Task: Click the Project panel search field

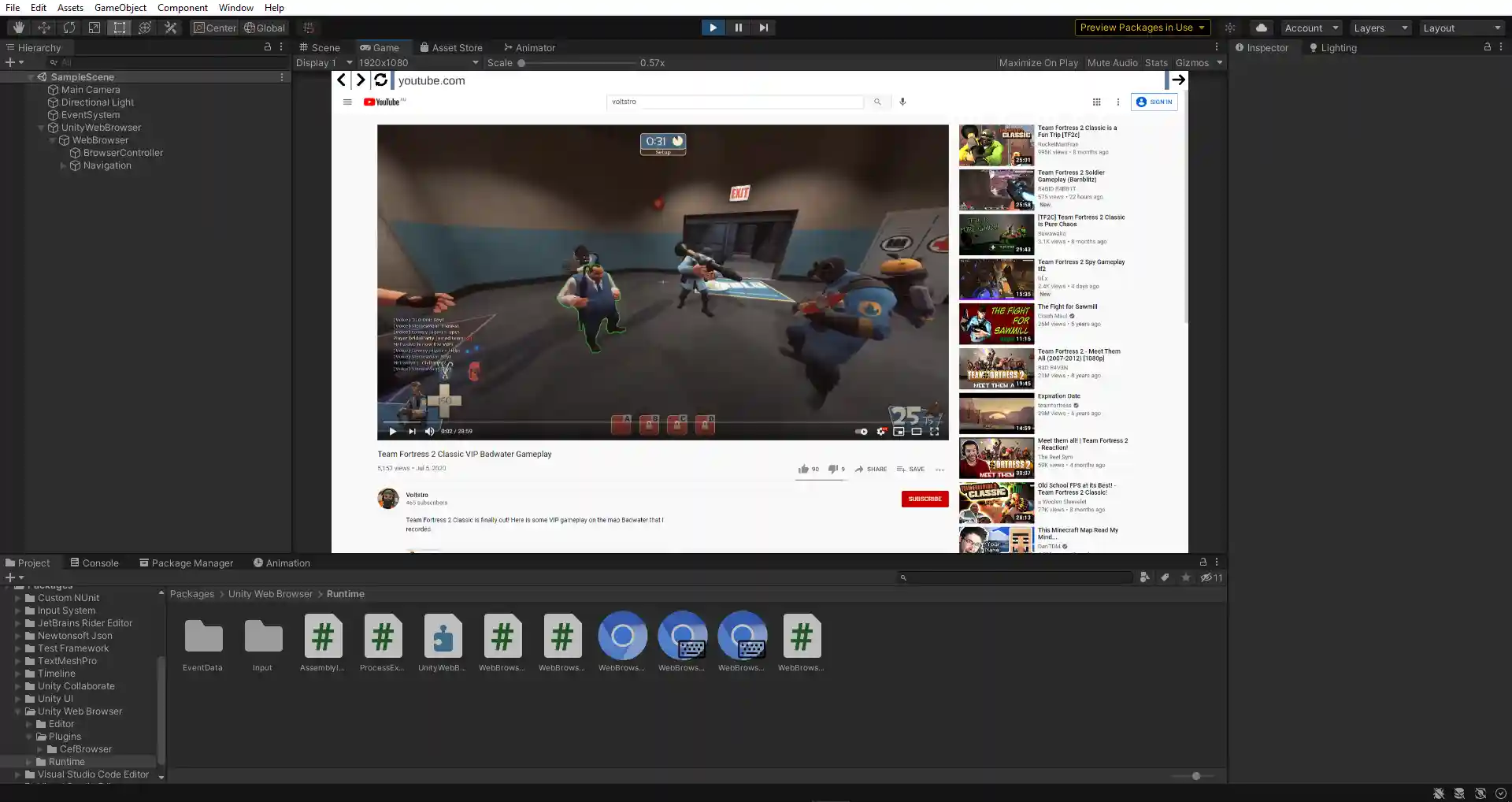Action: tap(1016, 577)
